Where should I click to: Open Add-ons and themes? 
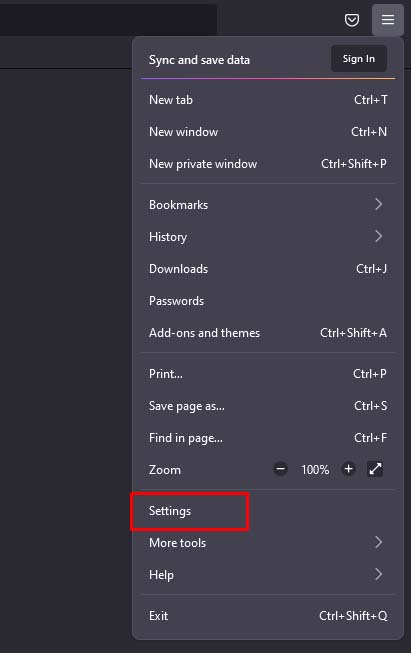(x=268, y=333)
